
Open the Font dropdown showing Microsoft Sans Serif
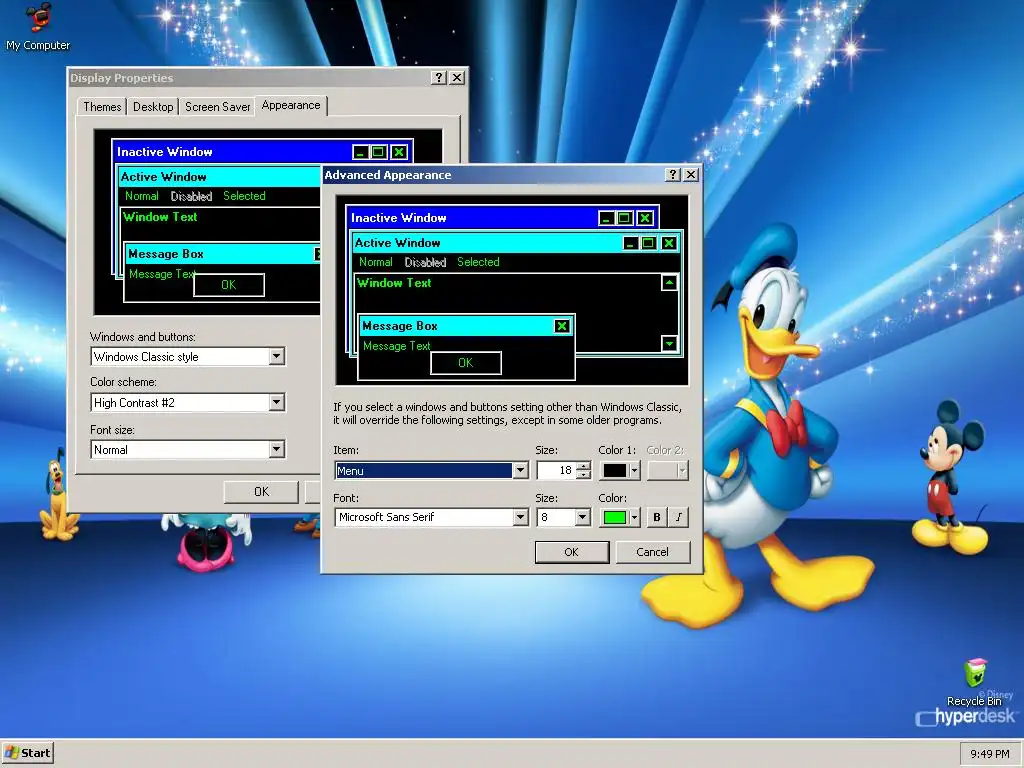click(520, 517)
